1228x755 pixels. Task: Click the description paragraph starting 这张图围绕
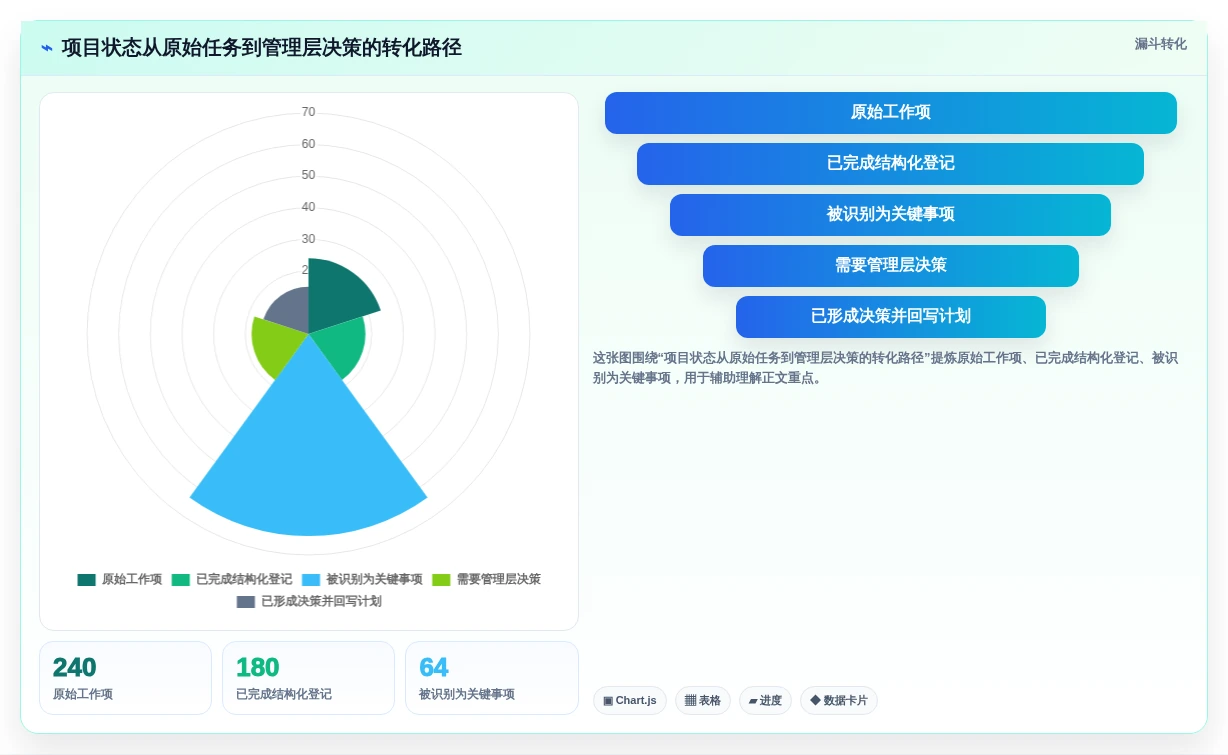coord(886,368)
